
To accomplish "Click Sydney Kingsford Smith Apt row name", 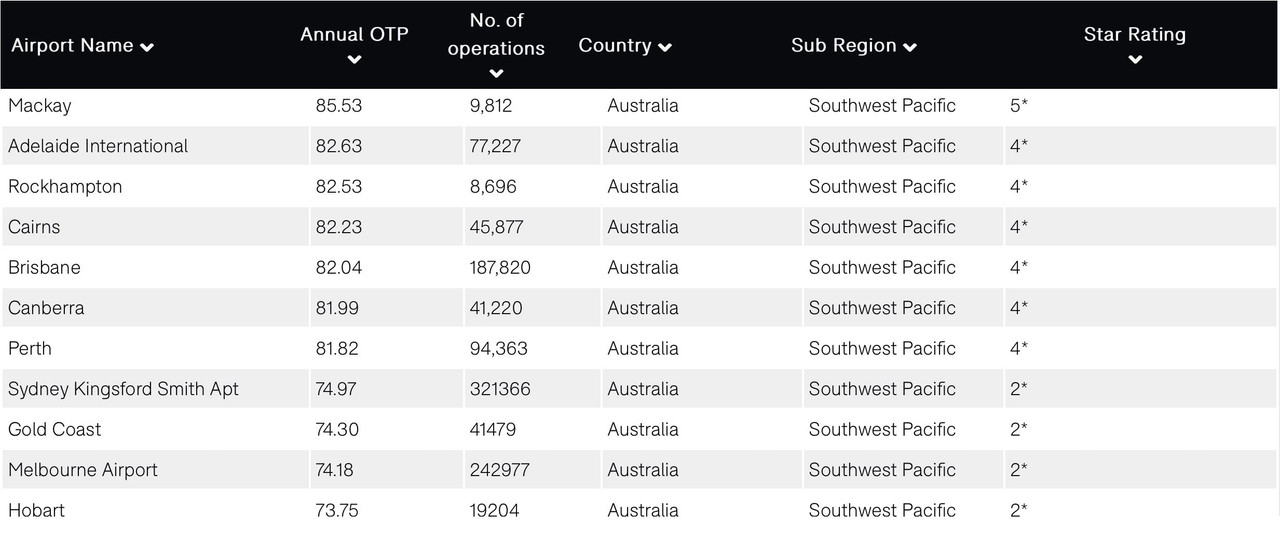I will (123, 389).
